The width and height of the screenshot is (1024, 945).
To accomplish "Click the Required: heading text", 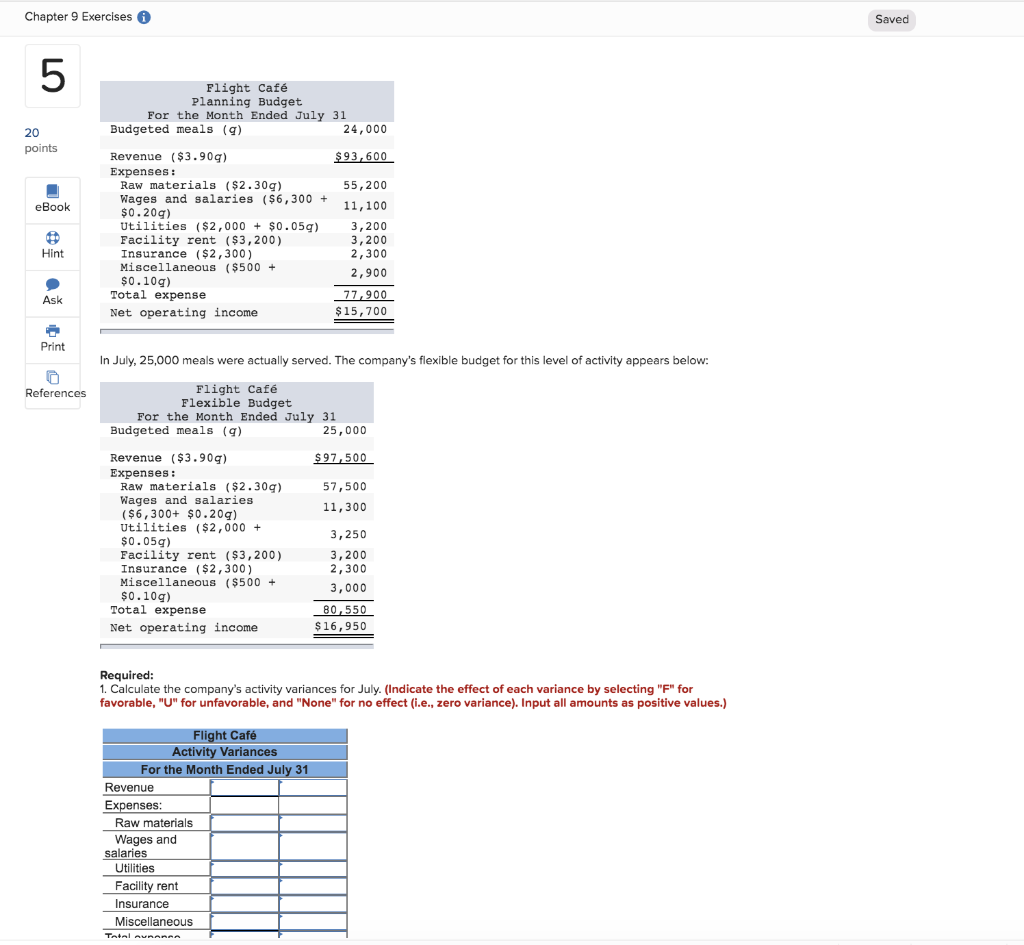I will coord(127,675).
